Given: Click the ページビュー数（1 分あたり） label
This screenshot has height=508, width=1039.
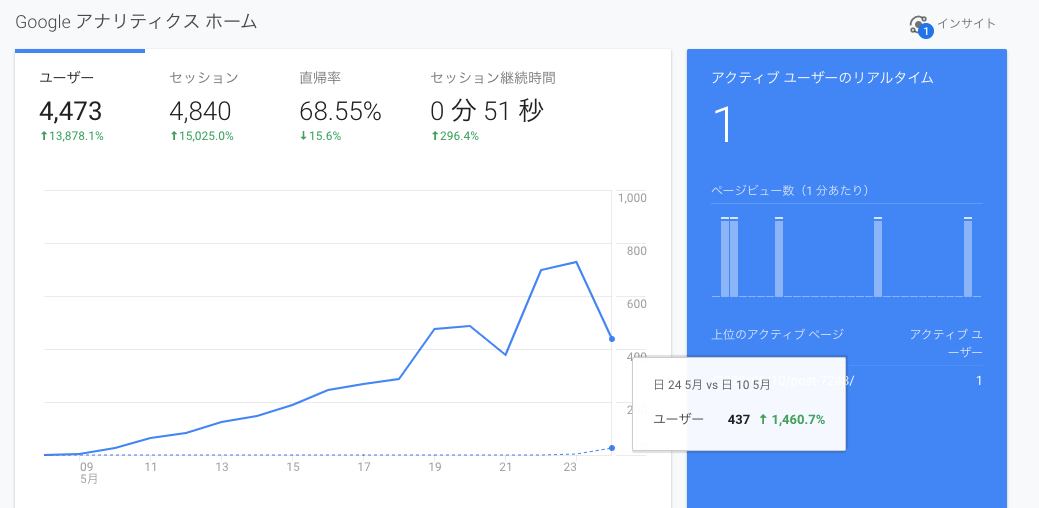Looking at the screenshot, I should click(790, 190).
